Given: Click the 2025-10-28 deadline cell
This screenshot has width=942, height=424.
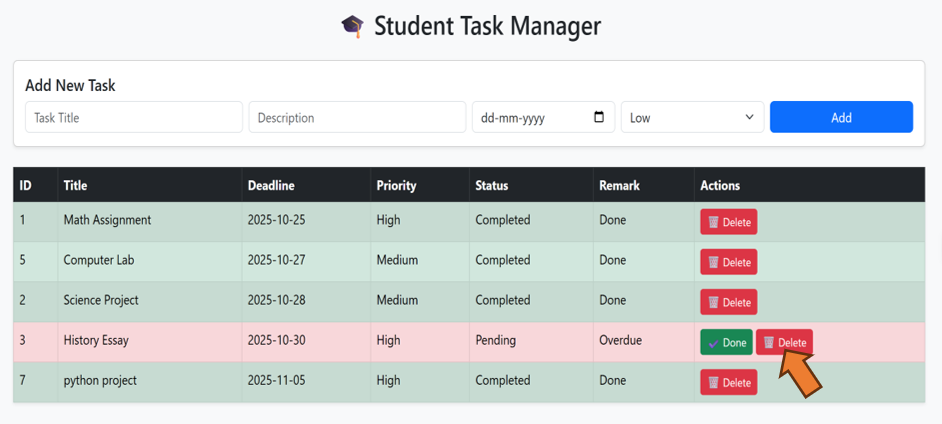Looking at the screenshot, I should 306,300.
